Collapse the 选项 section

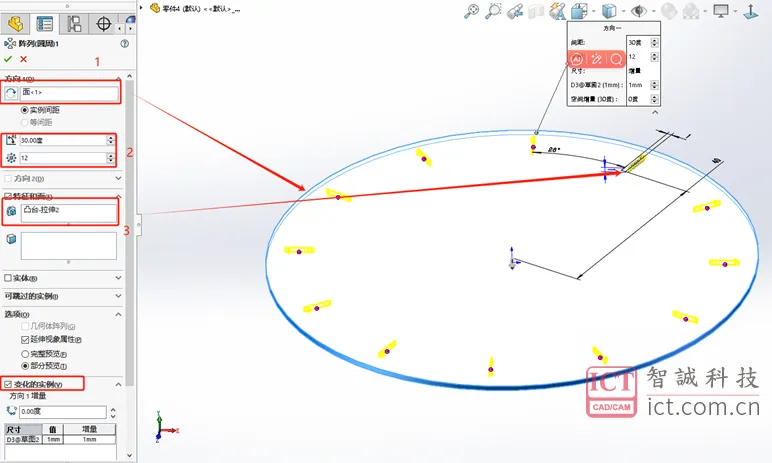(x=118, y=314)
